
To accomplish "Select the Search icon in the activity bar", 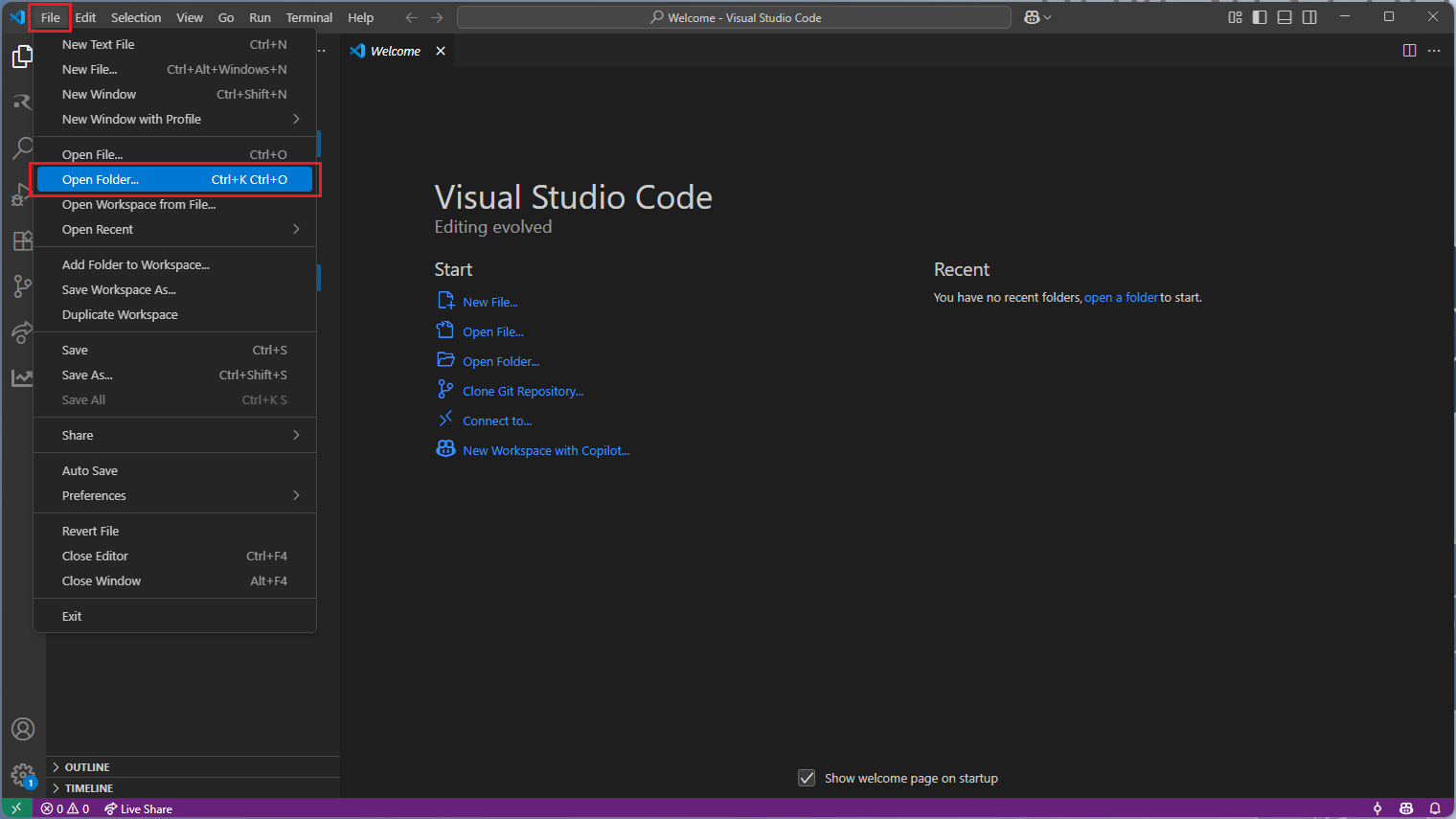I will click(21, 148).
